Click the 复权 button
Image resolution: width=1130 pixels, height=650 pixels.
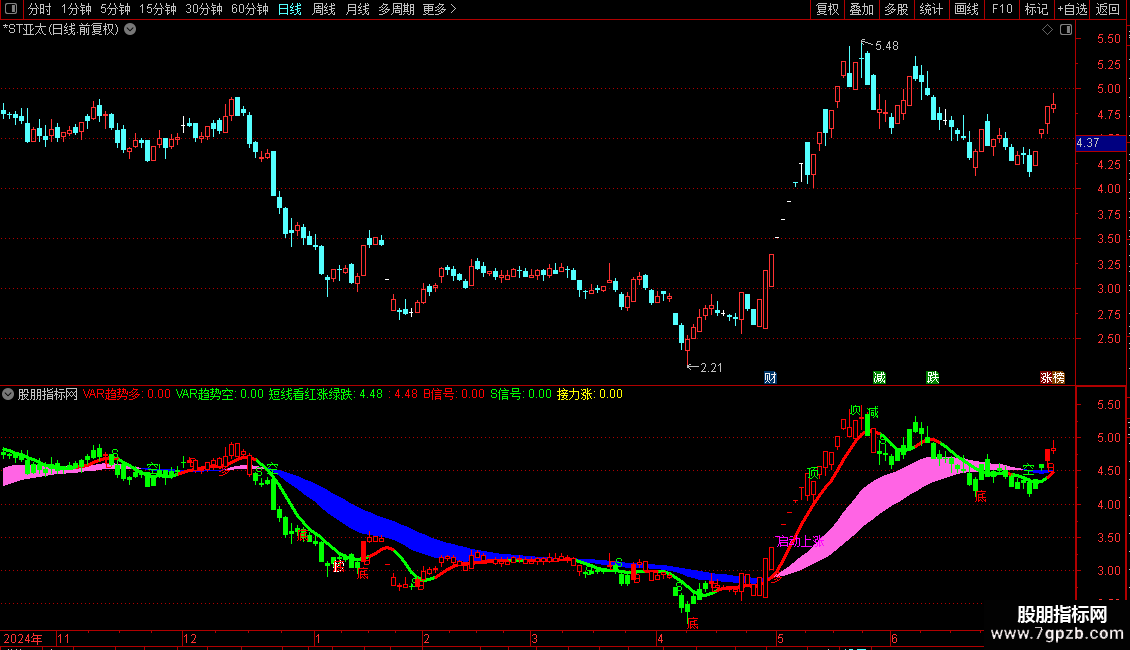[x=827, y=9]
